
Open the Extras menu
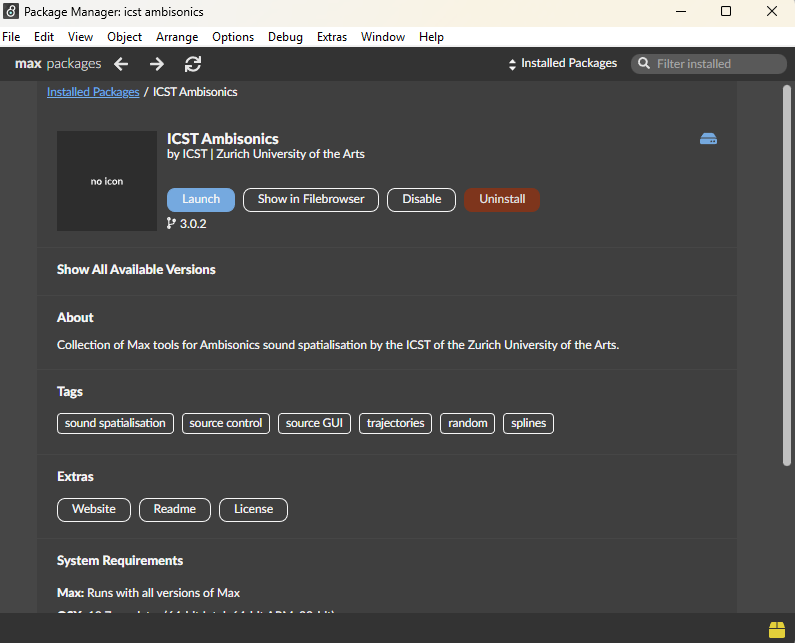tap(331, 37)
